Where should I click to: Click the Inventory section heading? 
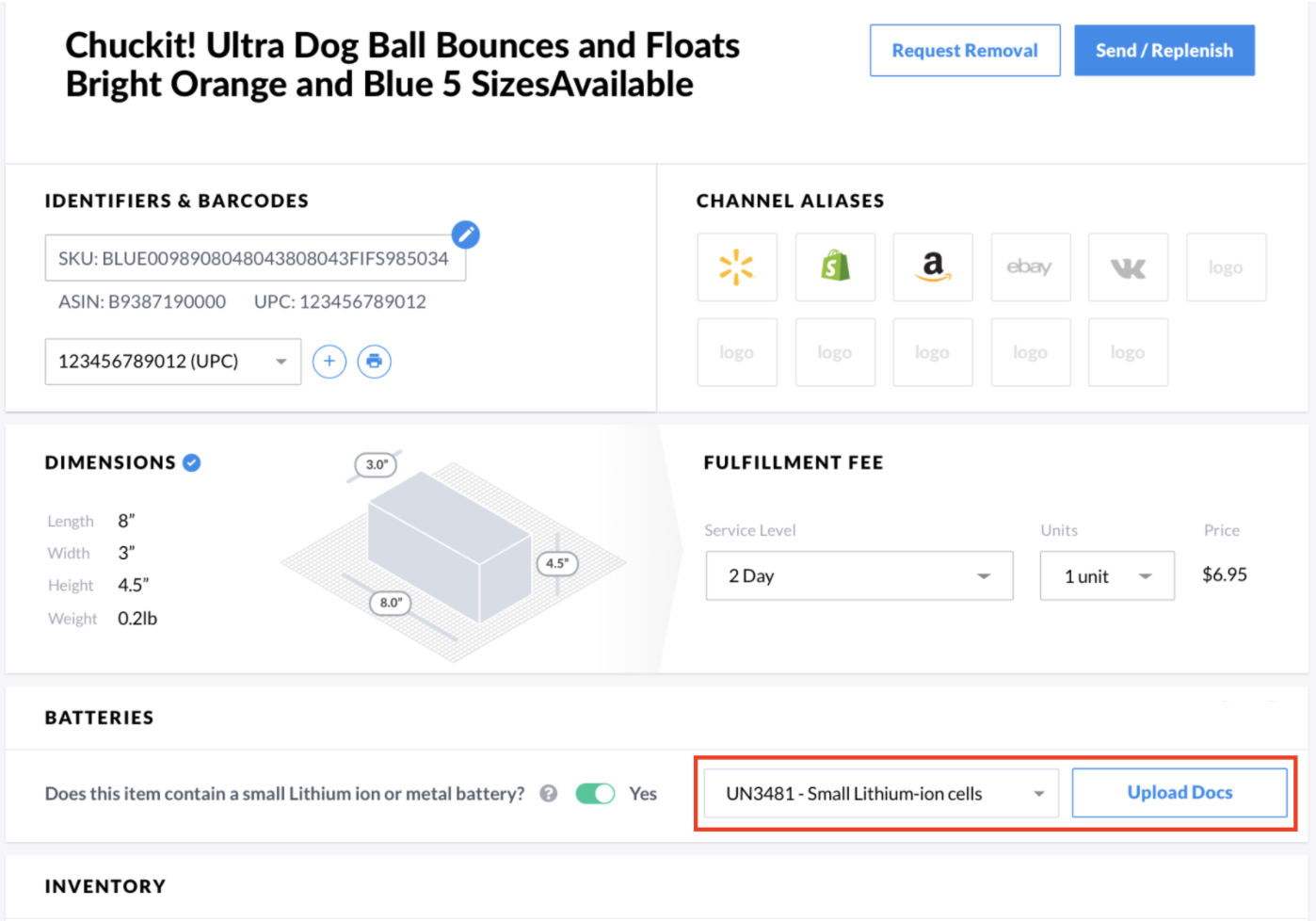105,886
